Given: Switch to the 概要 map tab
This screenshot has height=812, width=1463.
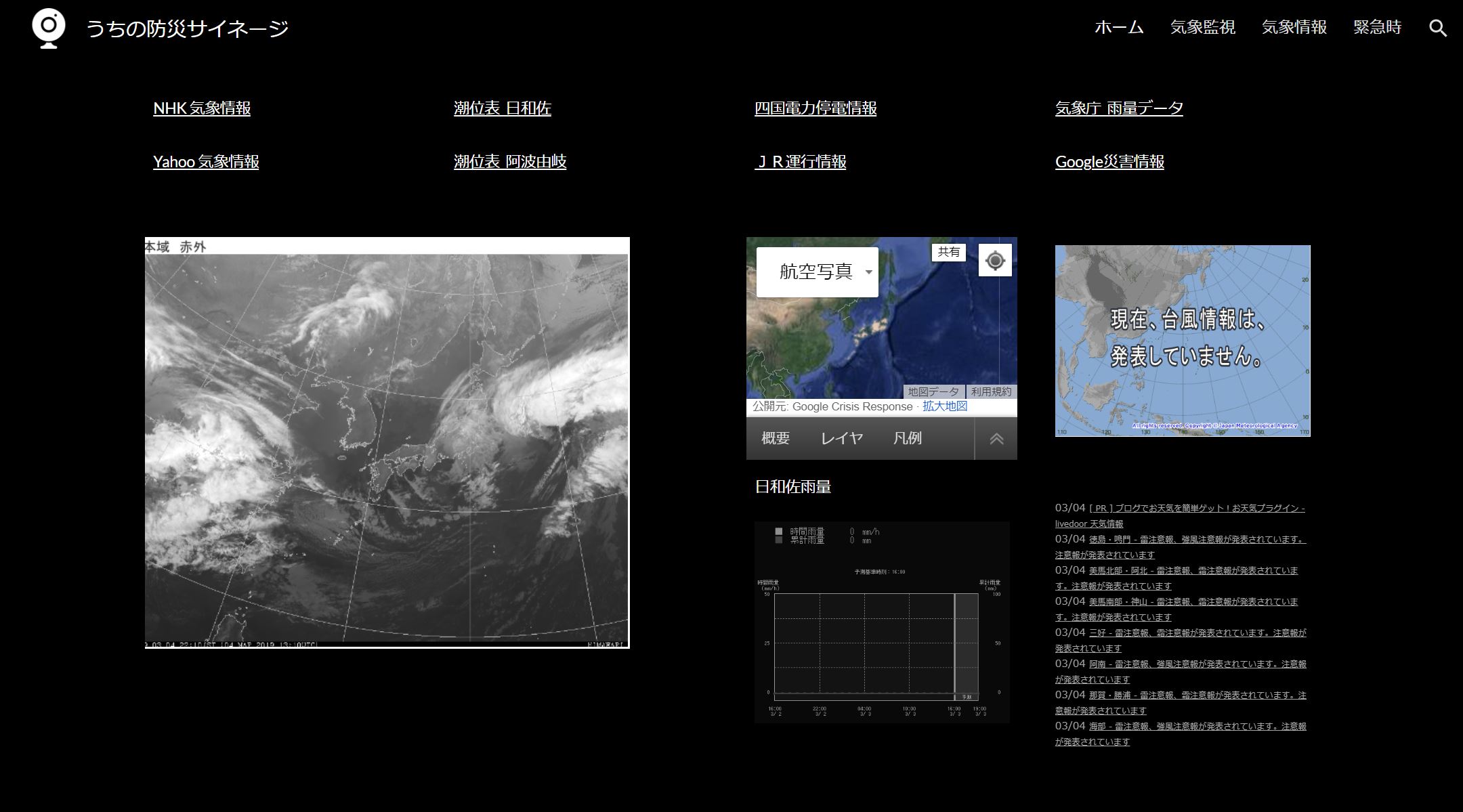Looking at the screenshot, I should point(776,438).
